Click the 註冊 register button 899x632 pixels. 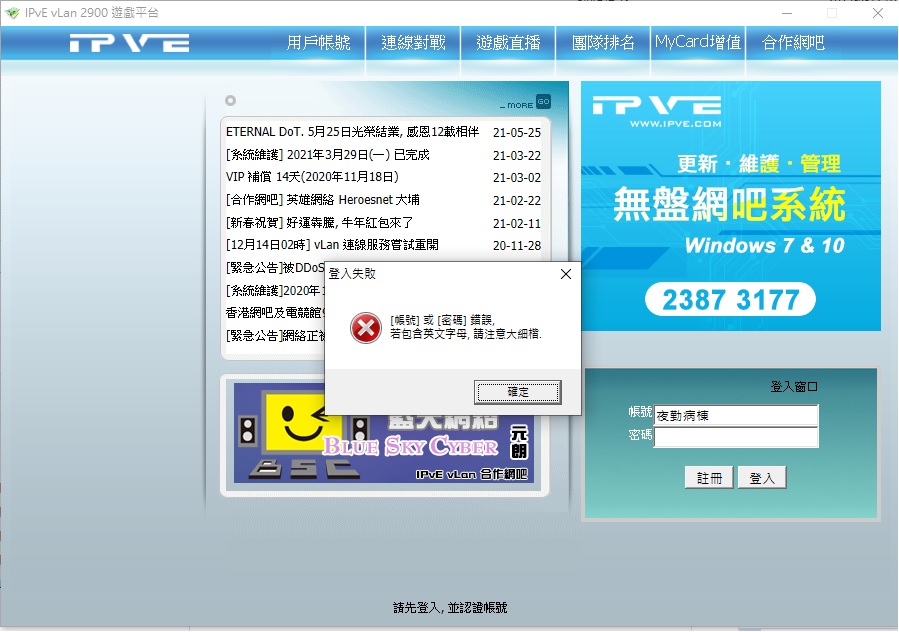(709, 478)
